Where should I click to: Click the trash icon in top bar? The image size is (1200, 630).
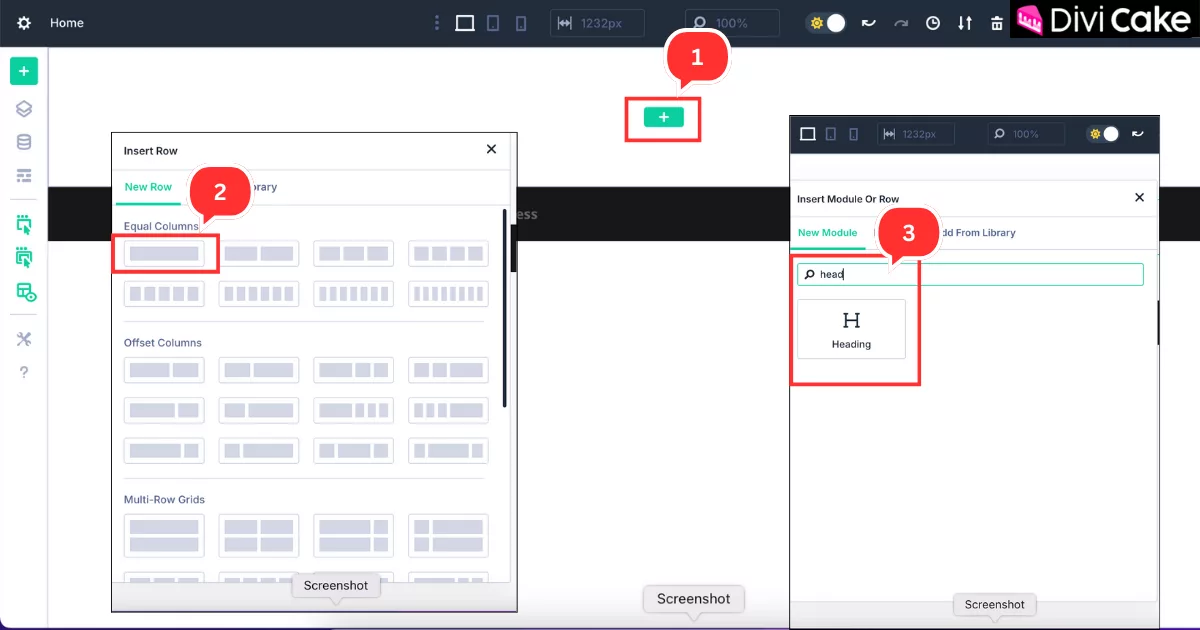pyautogui.click(x=997, y=23)
